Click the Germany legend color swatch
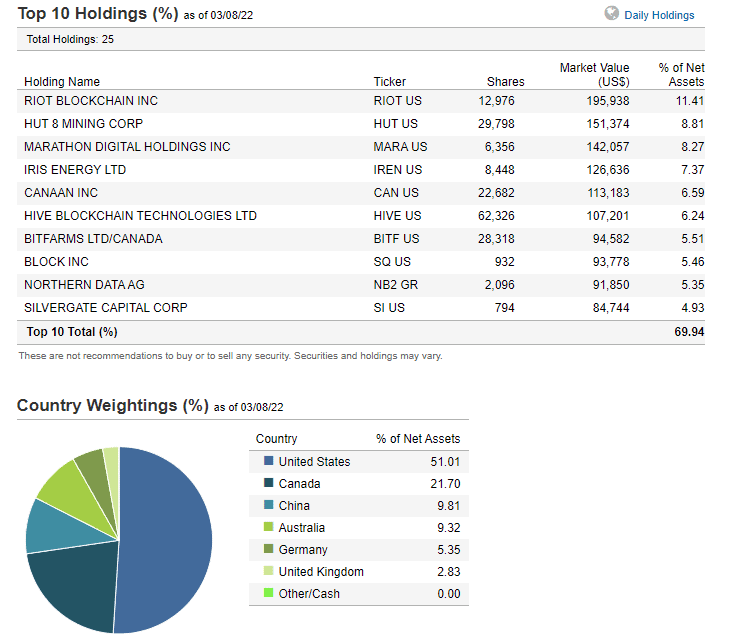Viewport: 743px width, 638px height. coord(269,548)
